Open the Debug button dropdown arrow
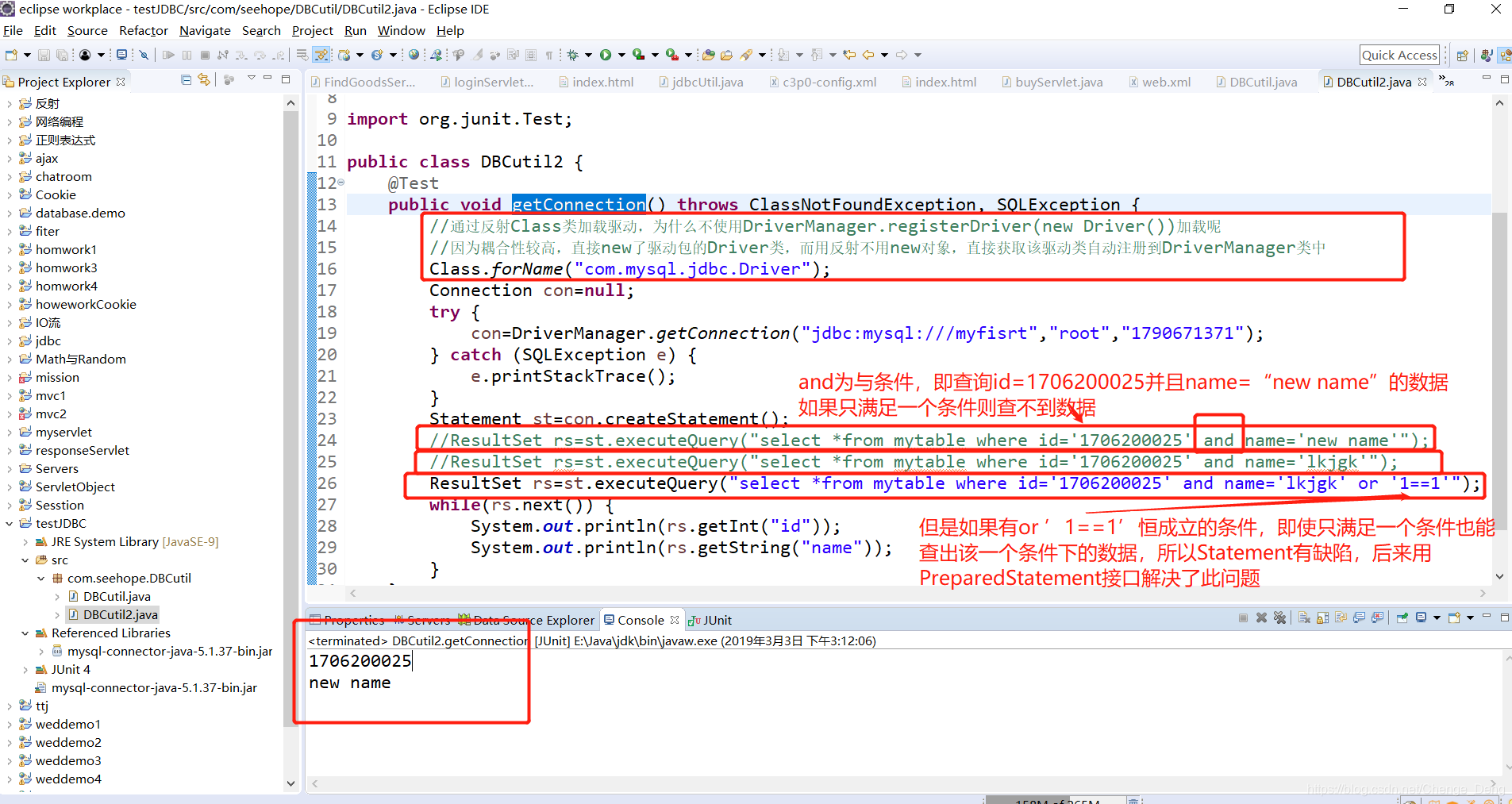The image size is (1512, 804). [x=588, y=55]
